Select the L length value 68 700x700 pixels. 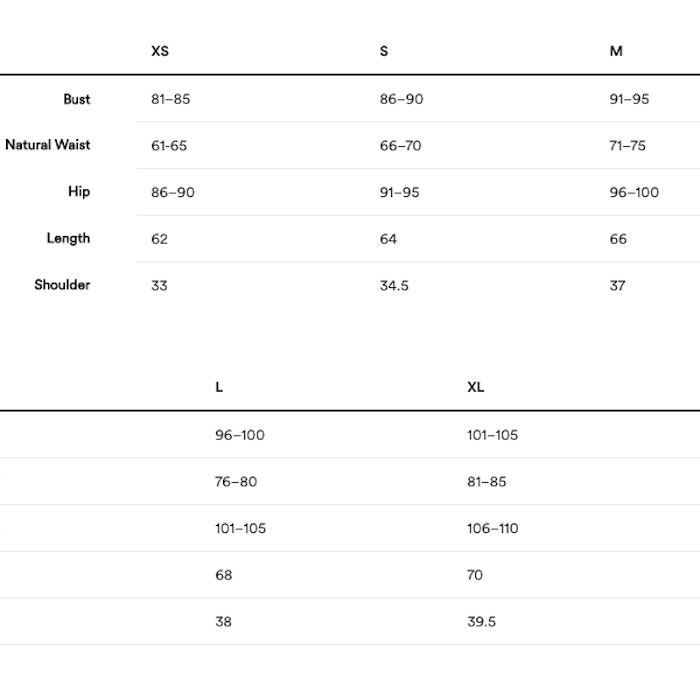pos(223,575)
